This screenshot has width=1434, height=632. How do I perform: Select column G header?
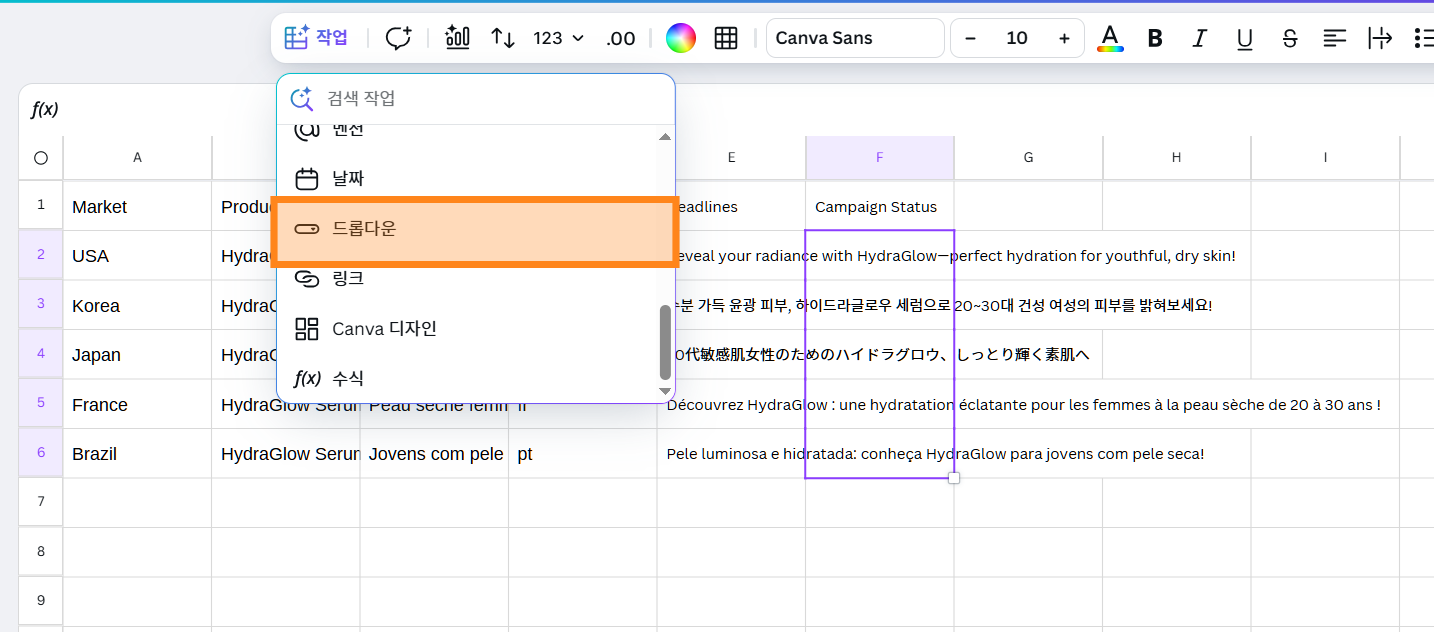(x=1028, y=157)
